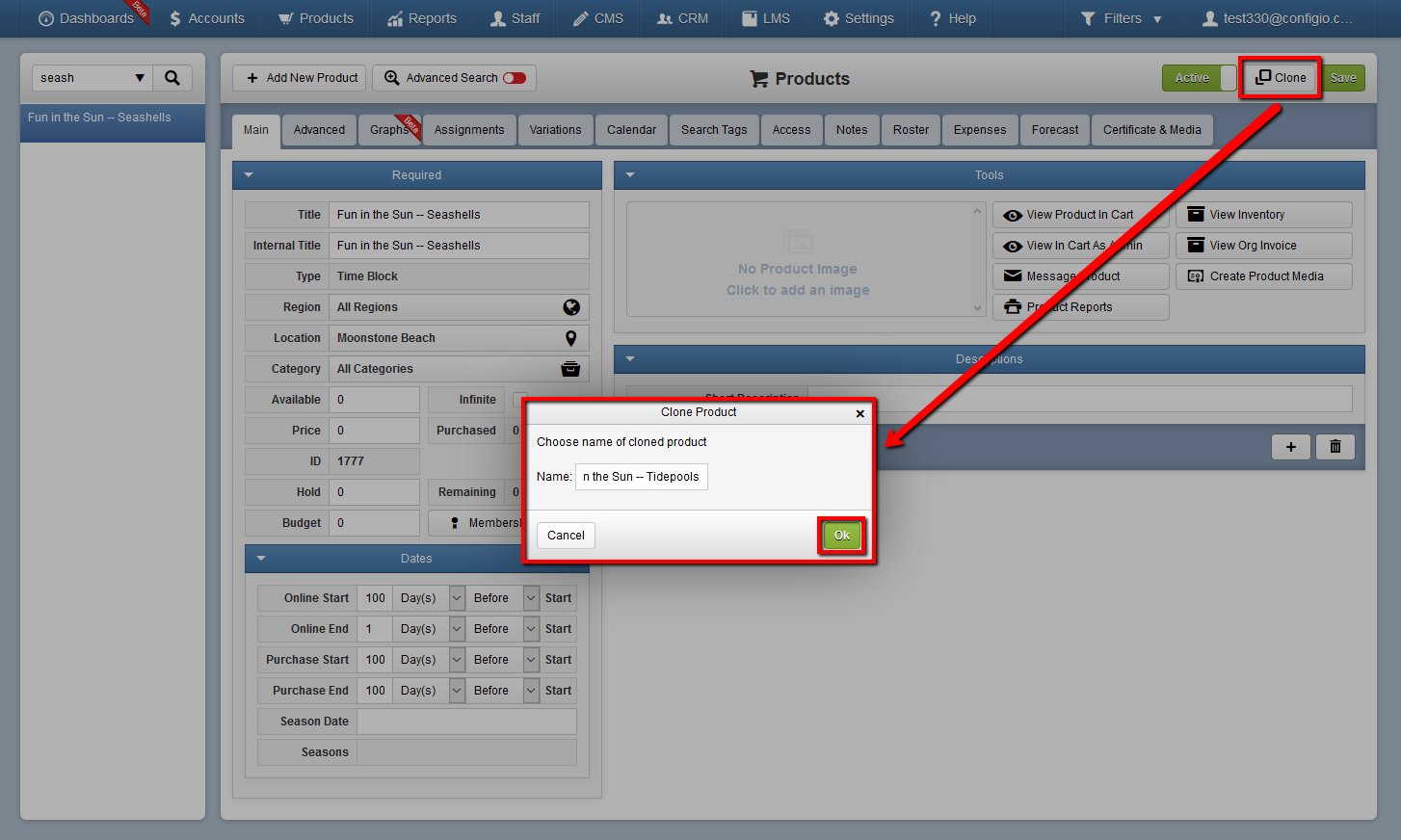
Task: Save the product with Save button
Action: (1343, 78)
